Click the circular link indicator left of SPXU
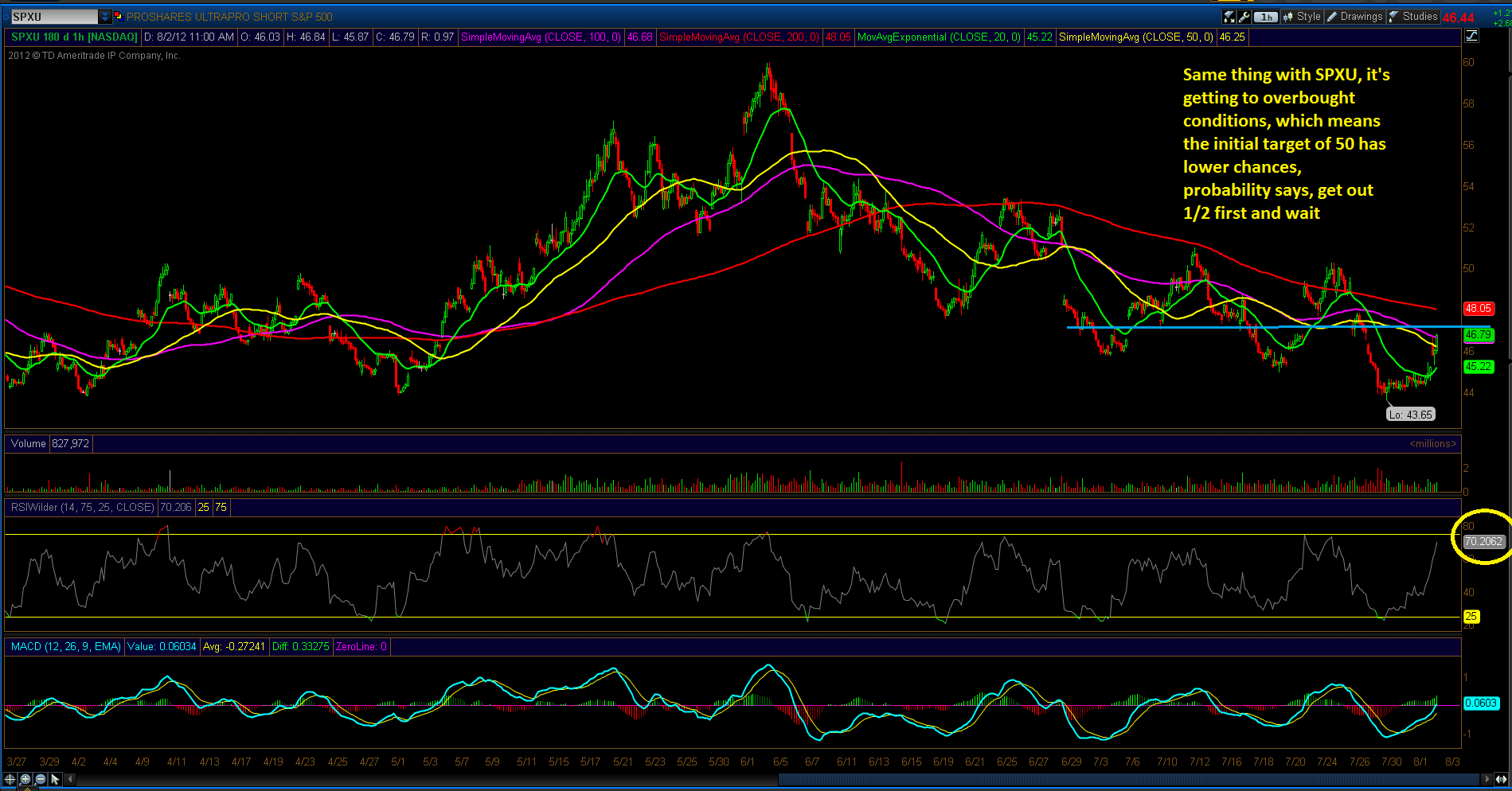This screenshot has width=1512, height=791. coord(5,17)
